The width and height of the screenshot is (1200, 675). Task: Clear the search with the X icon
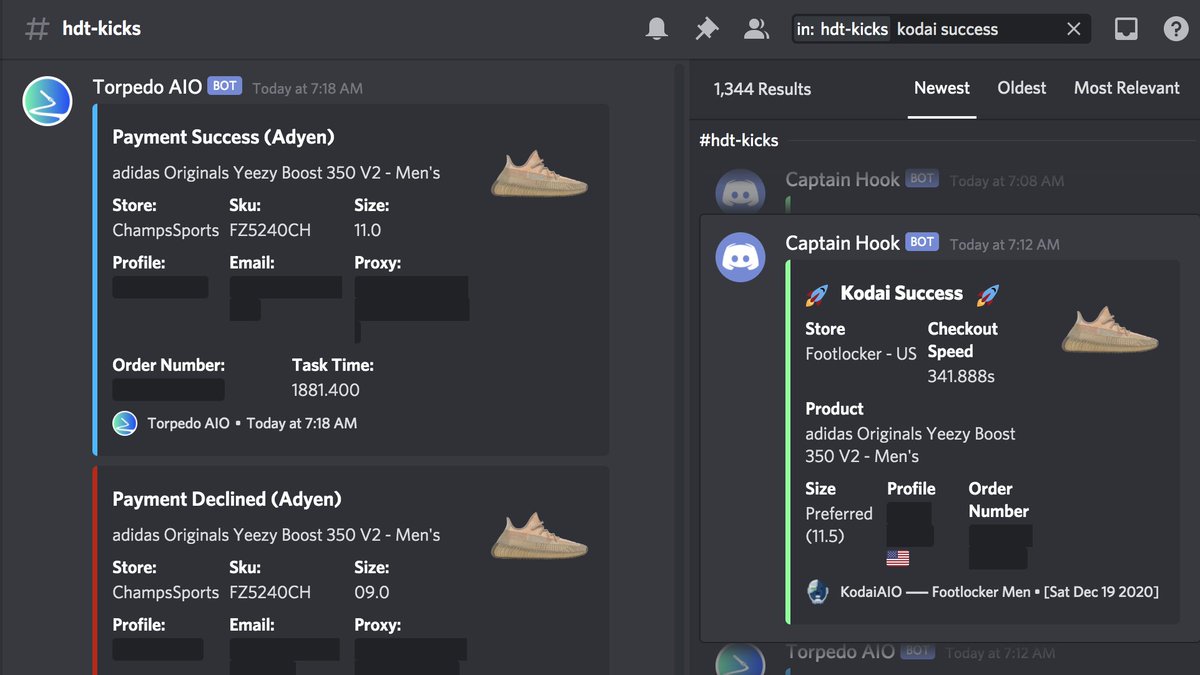pyautogui.click(x=1073, y=29)
